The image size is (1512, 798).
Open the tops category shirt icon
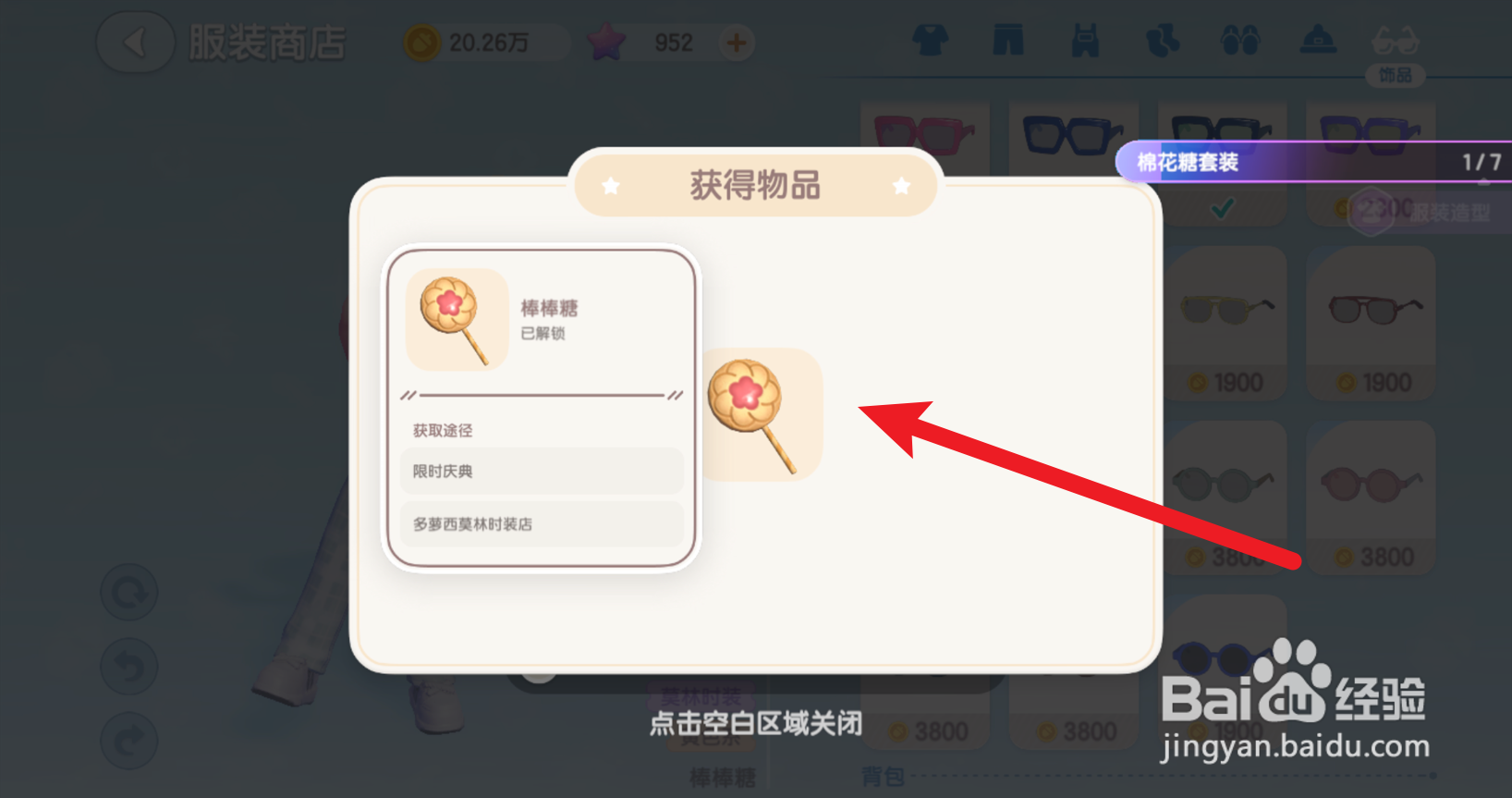931,41
